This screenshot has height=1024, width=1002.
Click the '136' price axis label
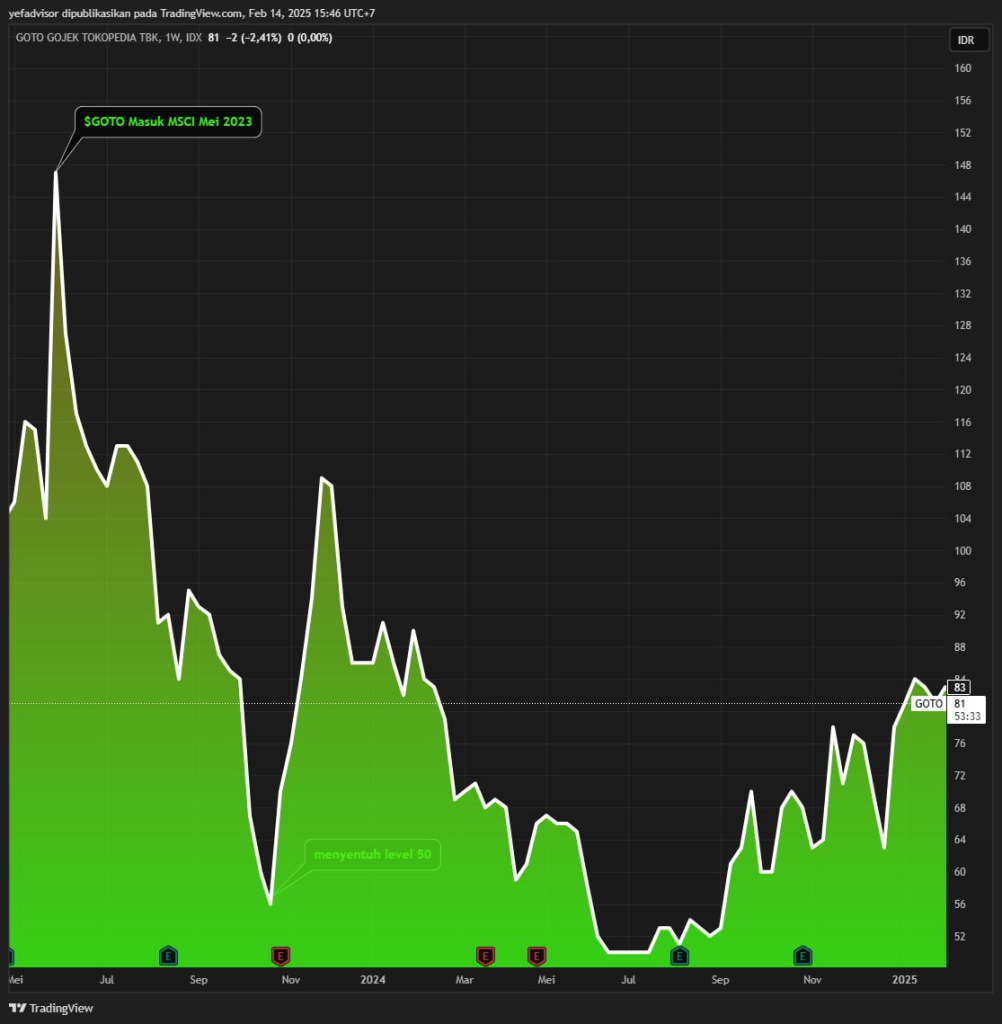point(963,261)
